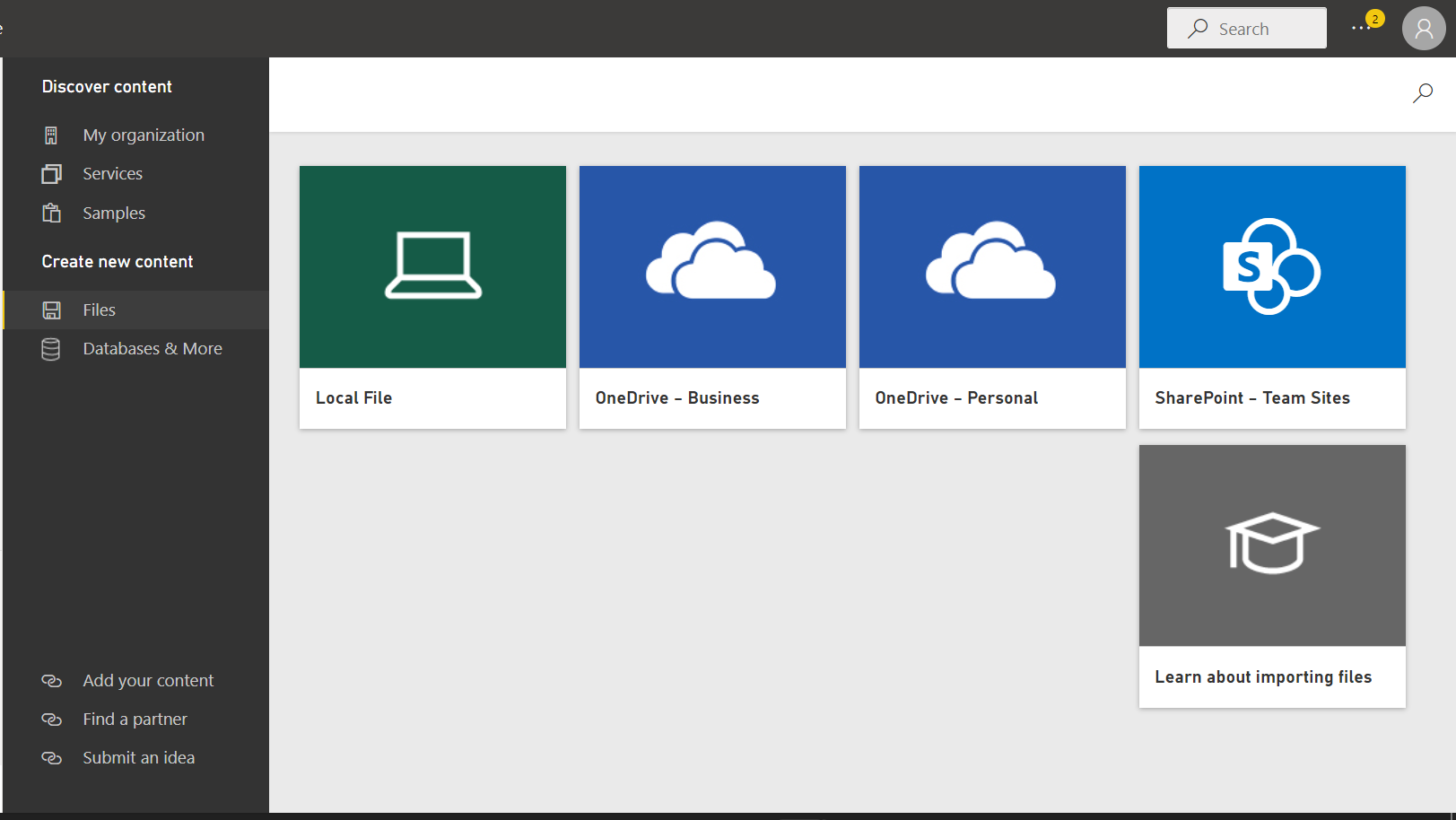Screen dimensions: 1456x820
Task: Click the Create new content heading
Action: 118,262
